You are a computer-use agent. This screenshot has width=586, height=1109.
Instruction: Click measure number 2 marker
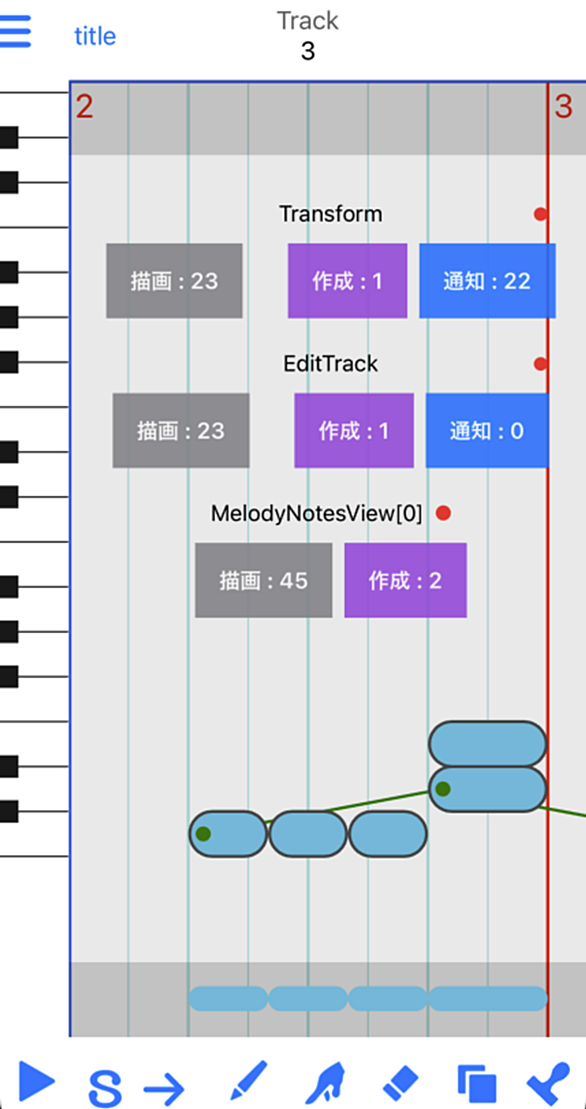[x=84, y=107]
